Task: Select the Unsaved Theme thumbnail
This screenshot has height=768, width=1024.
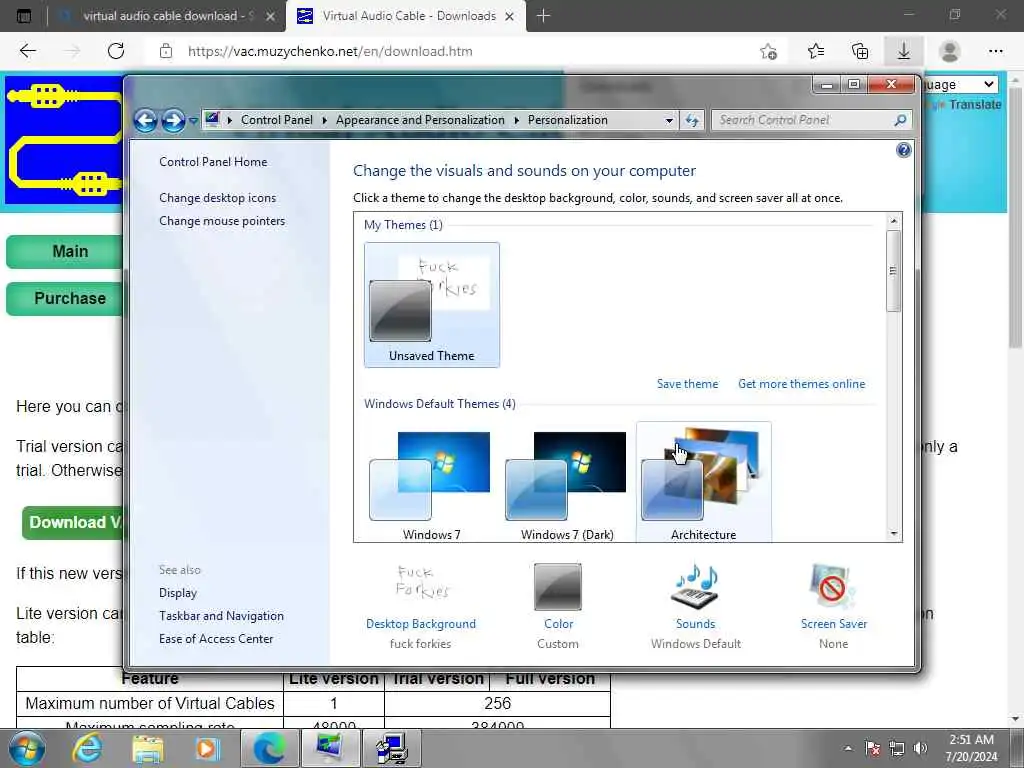Action: (x=432, y=305)
